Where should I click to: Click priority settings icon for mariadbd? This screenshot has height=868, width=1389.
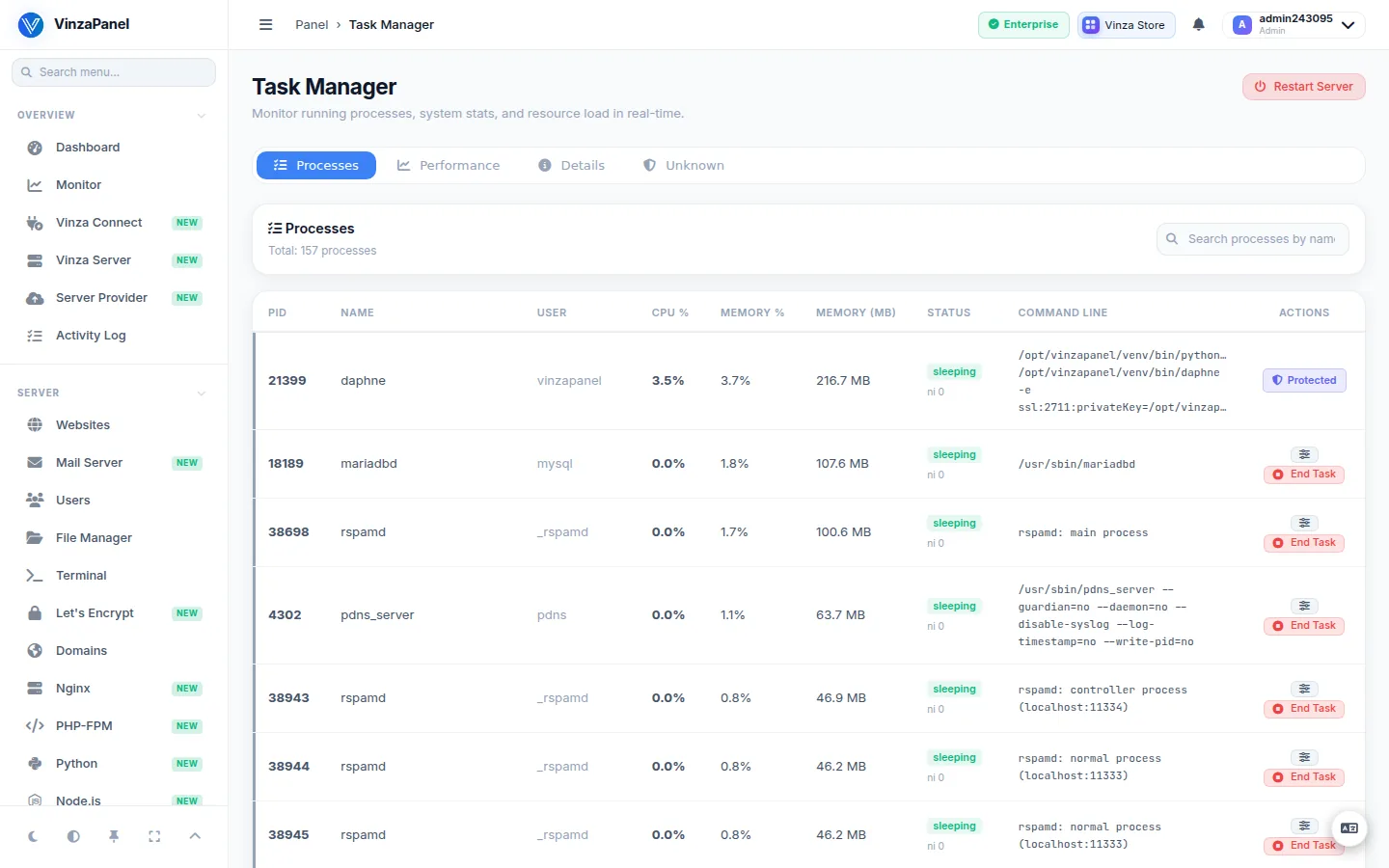(1304, 454)
